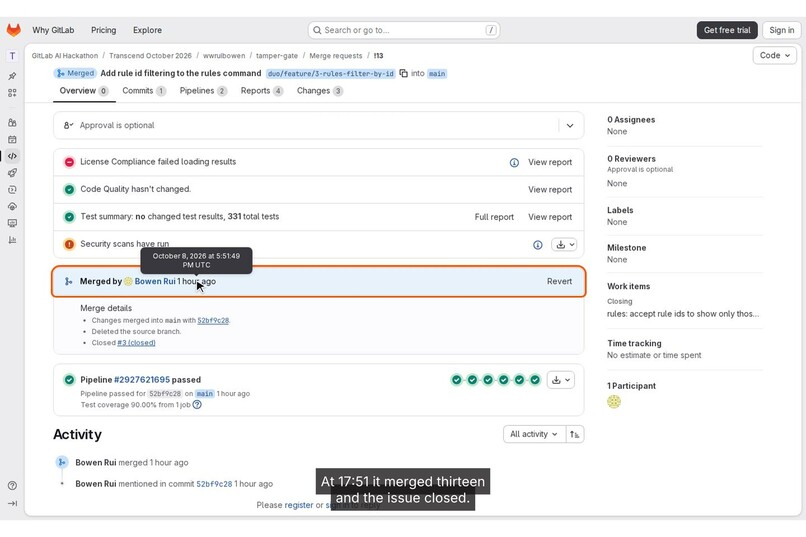Open Deploy section icon in sidebar
The image size is (806, 537).
tap(12, 190)
